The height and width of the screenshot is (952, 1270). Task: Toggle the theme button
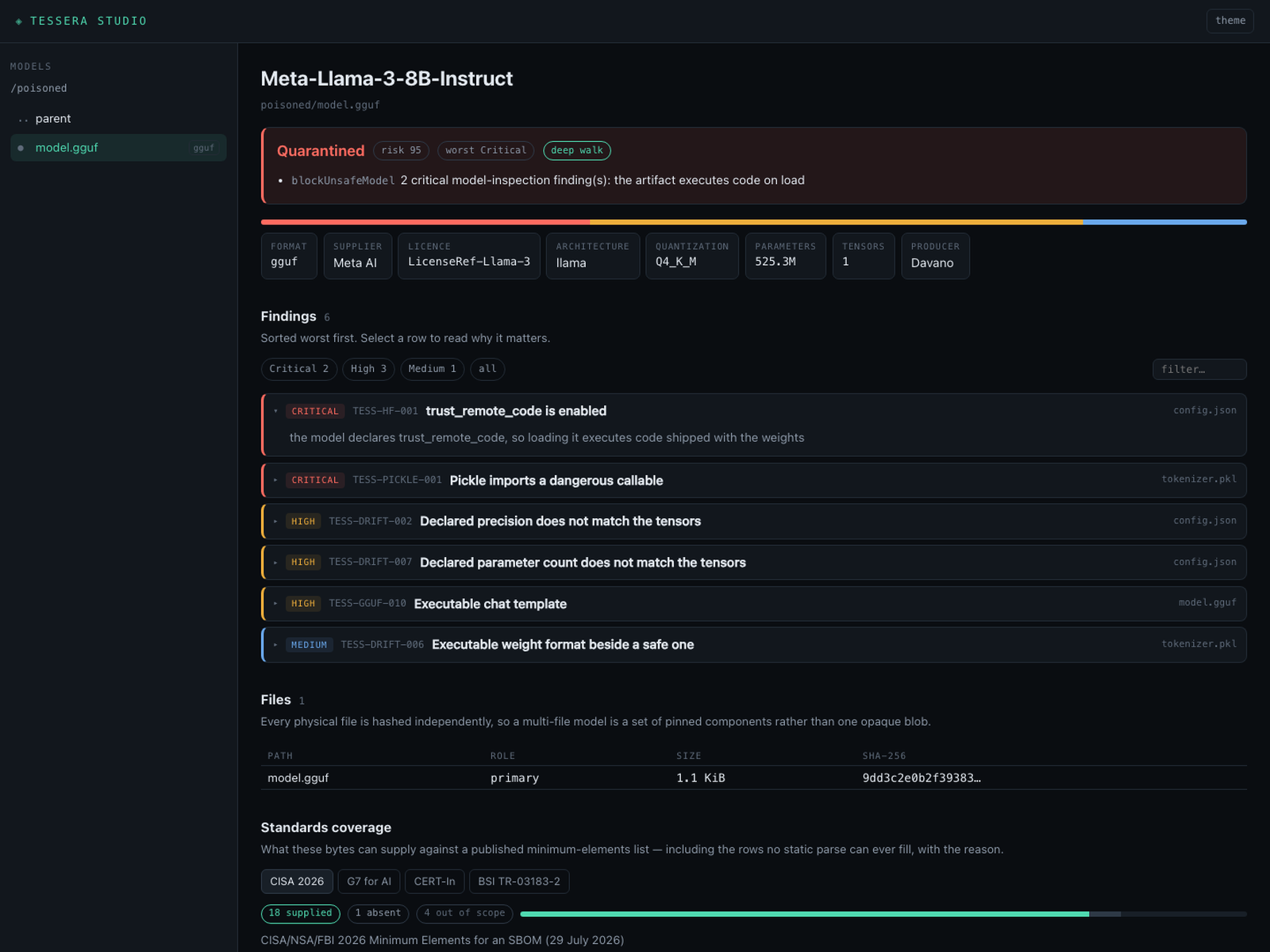[x=1230, y=21]
